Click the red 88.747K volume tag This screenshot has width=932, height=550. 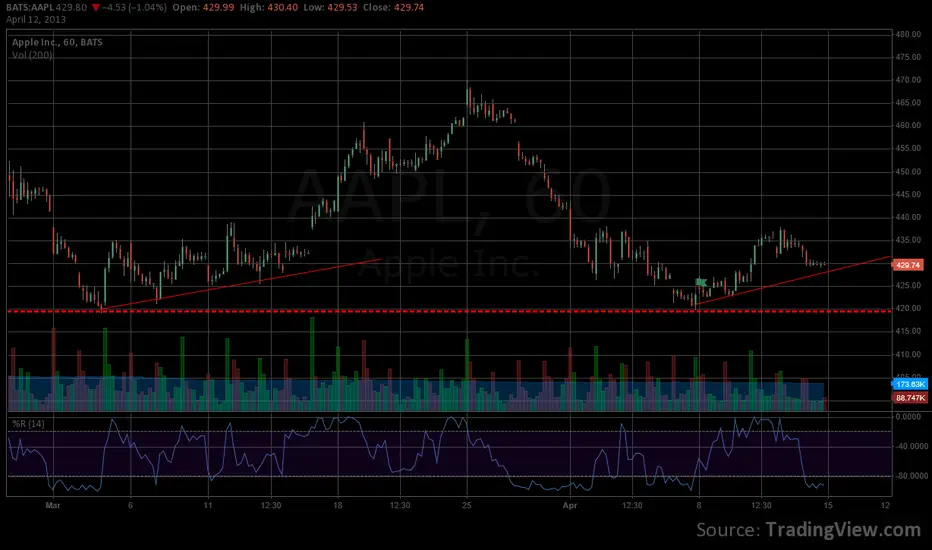click(909, 398)
